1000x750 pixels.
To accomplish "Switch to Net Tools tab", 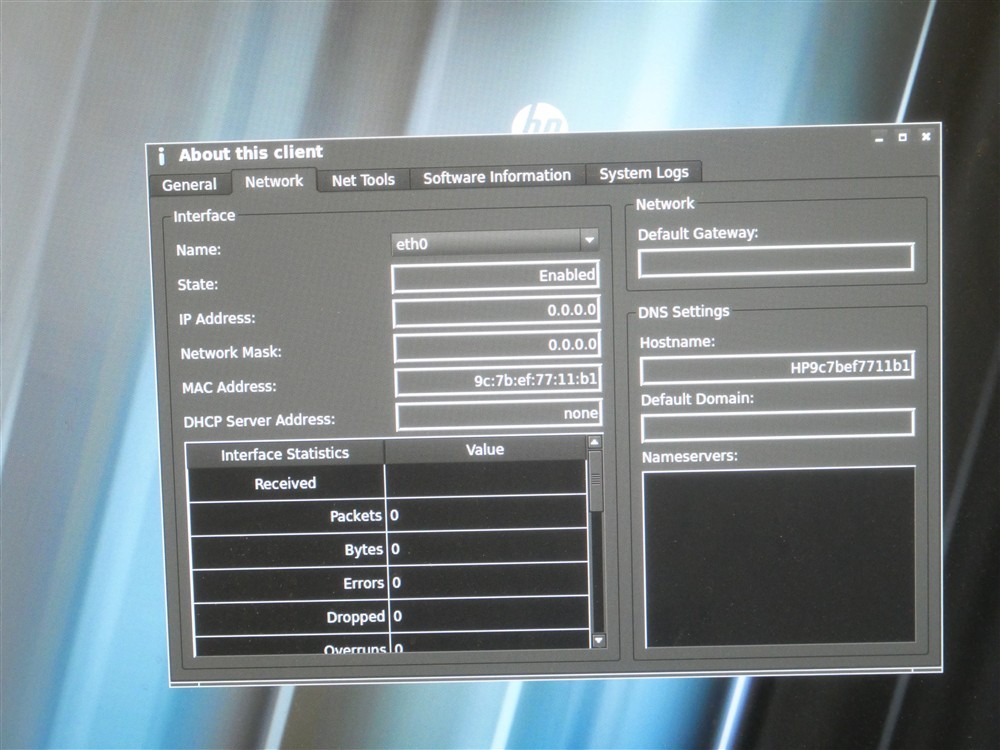I will [363, 180].
